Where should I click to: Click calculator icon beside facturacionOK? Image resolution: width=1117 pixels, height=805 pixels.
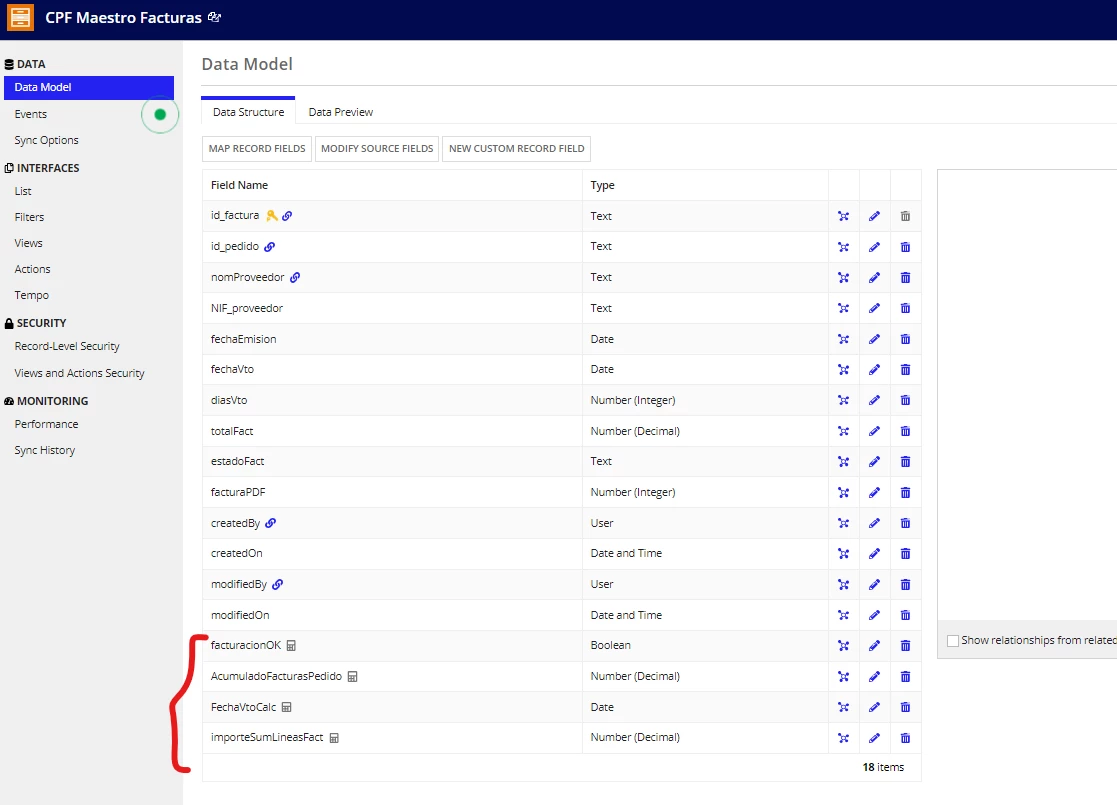pos(291,645)
